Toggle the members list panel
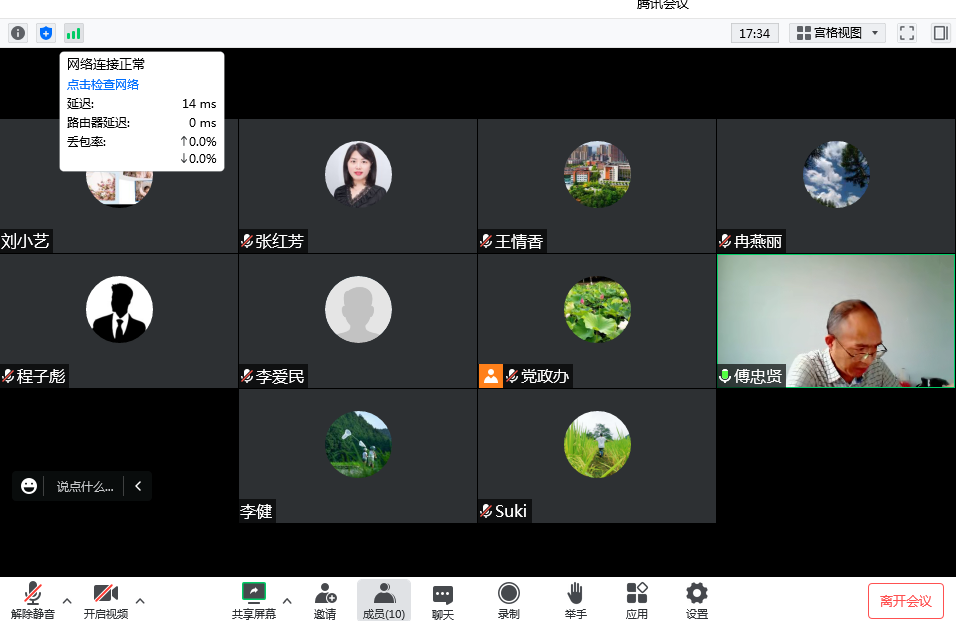Viewport: 956px width, 621px height. [x=383, y=600]
